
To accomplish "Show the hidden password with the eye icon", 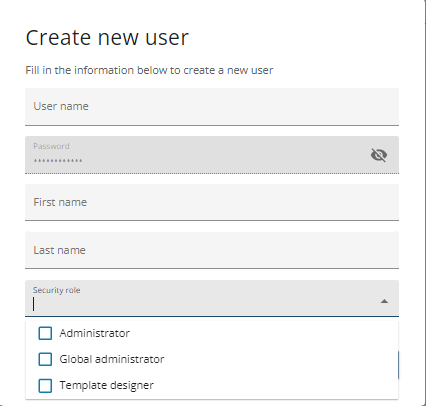I will click(379, 155).
